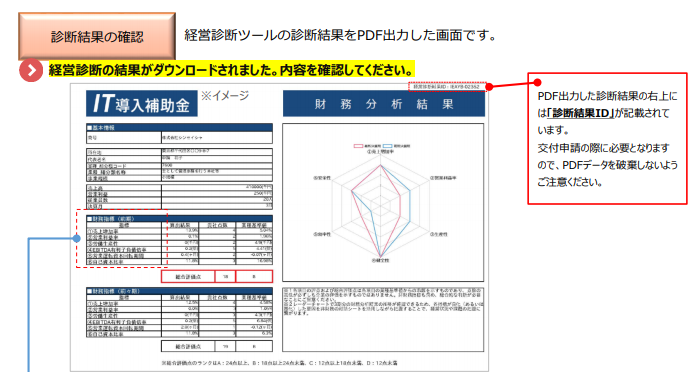The image size is (696, 372).
Task: Click the red-bordered 総合評価点 score row
Action: tap(217, 277)
